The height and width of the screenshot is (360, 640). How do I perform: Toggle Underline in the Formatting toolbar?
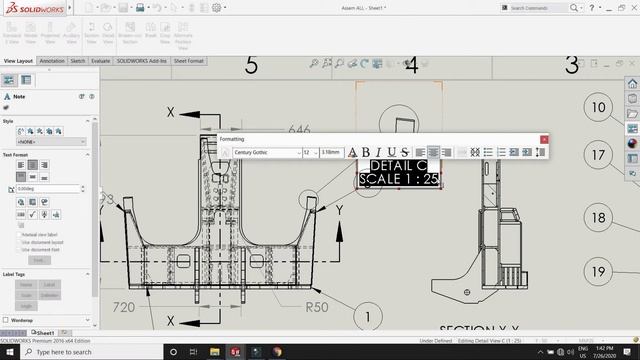(391, 152)
